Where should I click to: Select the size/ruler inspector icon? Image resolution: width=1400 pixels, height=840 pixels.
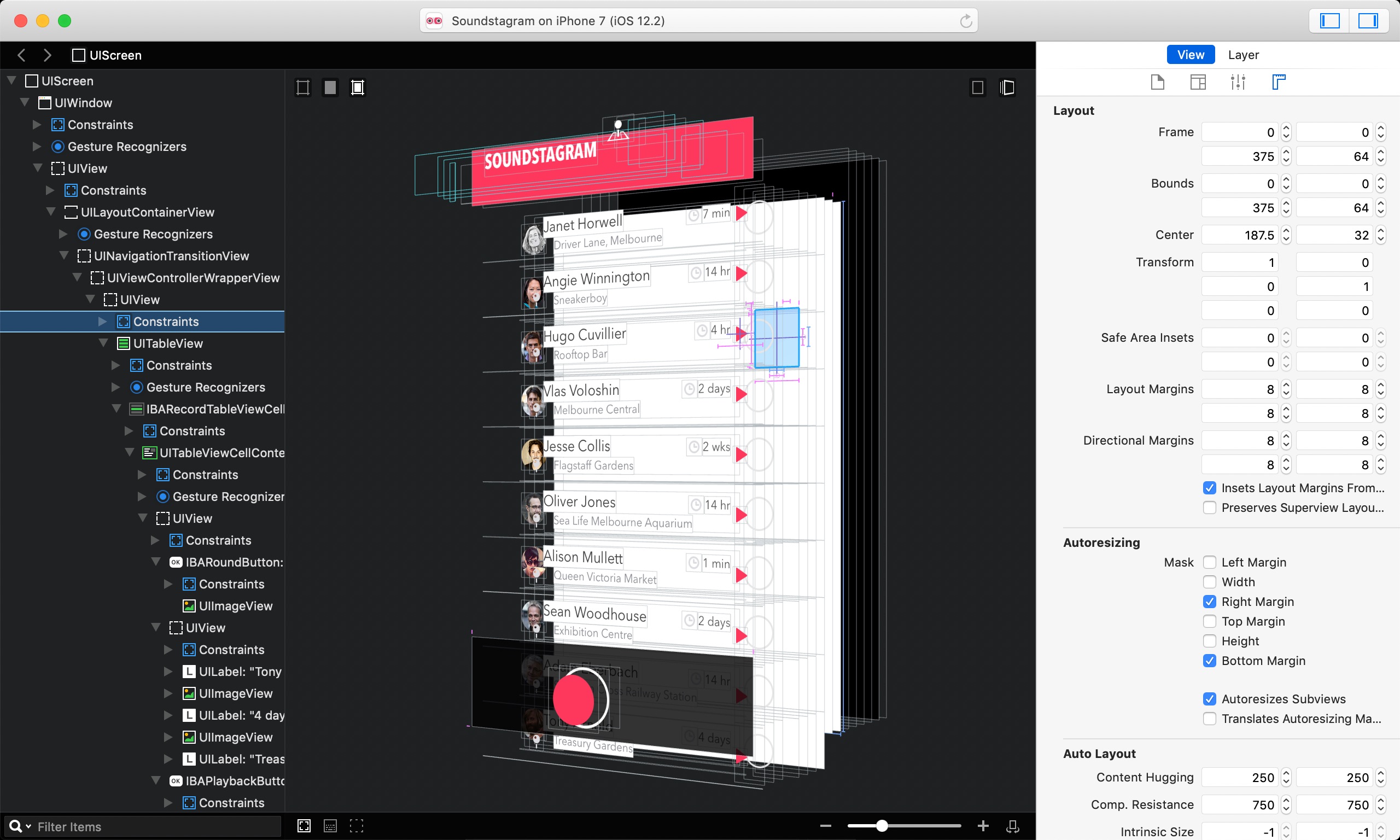(1279, 82)
